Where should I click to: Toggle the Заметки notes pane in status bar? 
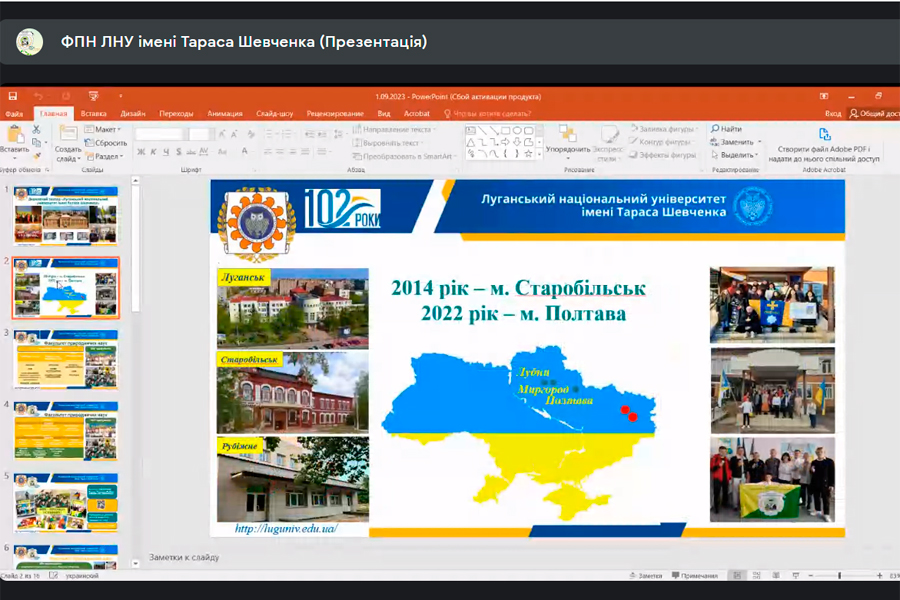click(x=648, y=576)
